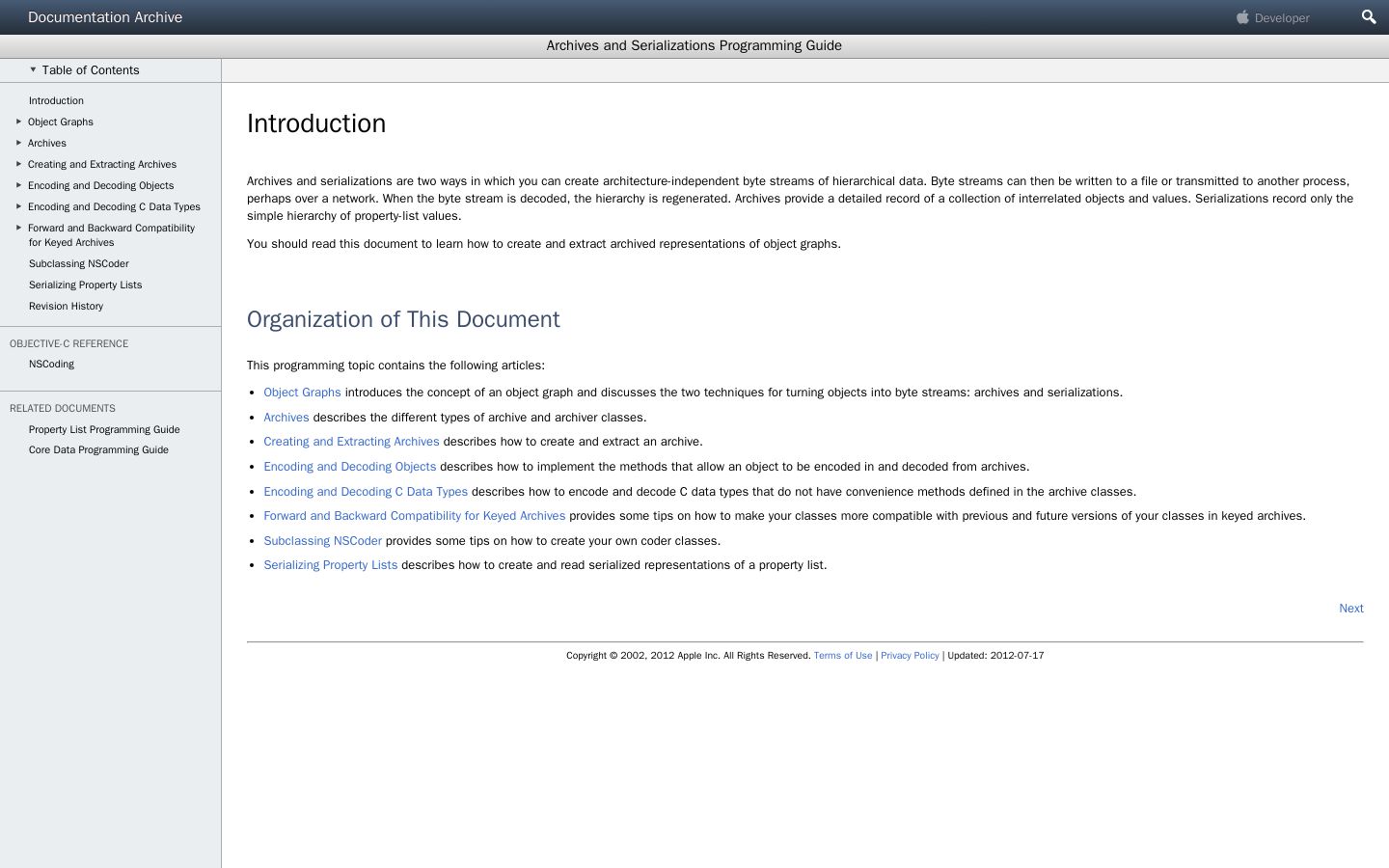Screen dimensions: 1389x868
Task: Expand Encoding and Decoding Objects triangle
Action: (x=18, y=185)
